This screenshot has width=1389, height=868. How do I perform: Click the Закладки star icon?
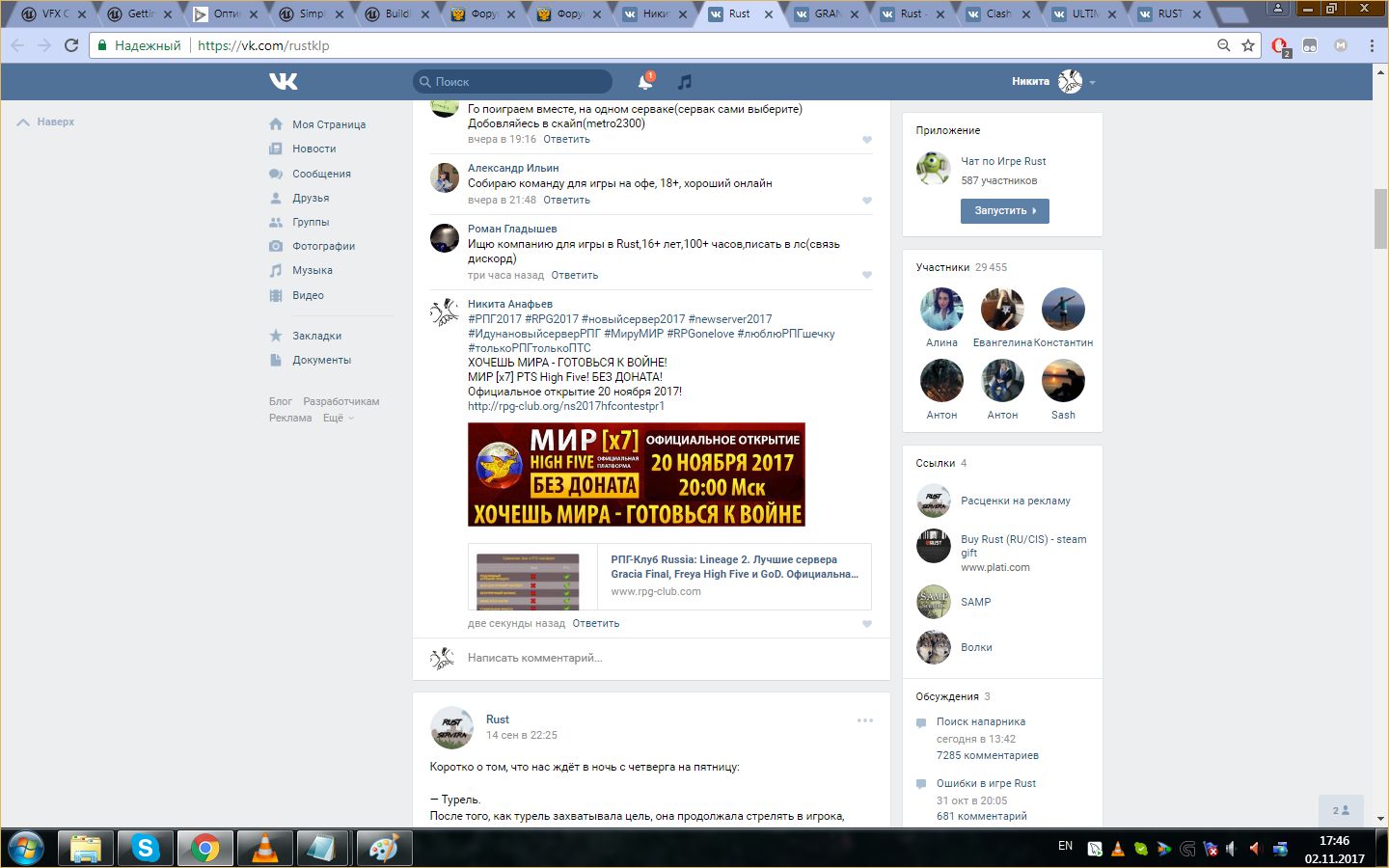[276, 336]
